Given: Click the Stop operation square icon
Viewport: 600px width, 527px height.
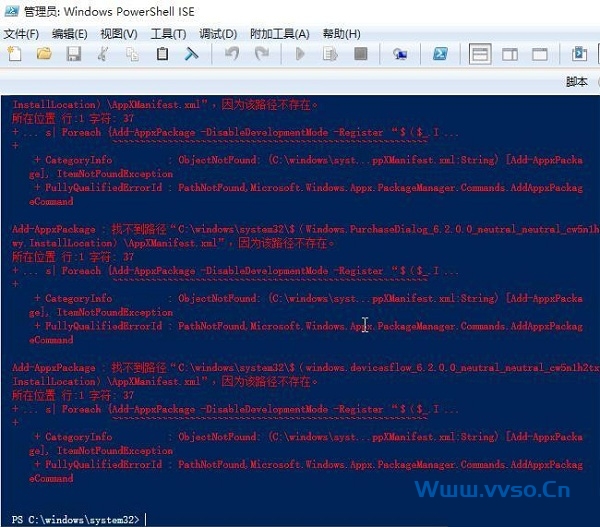Looking at the screenshot, I should pos(361,54).
